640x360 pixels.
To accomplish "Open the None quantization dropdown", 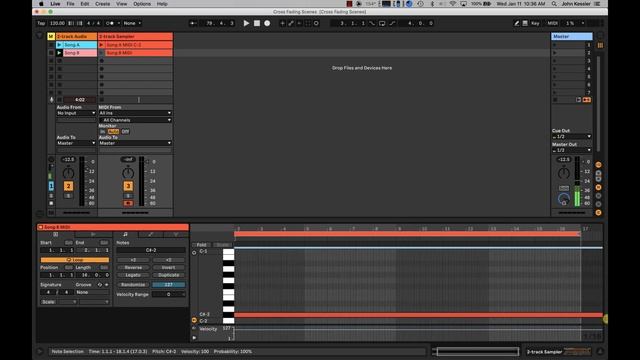I will pos(132,23).
